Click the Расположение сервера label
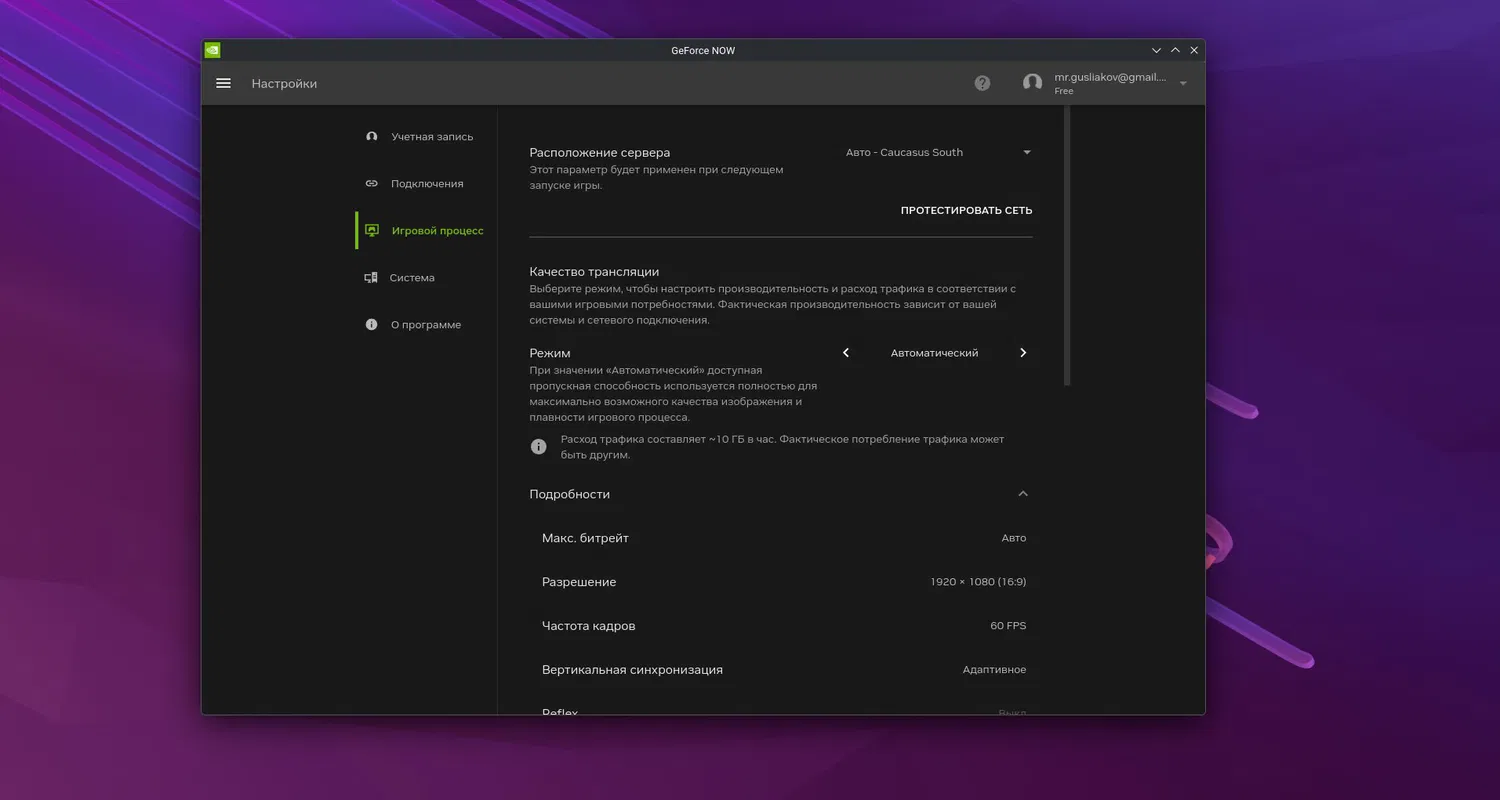This screenshot has height=800, width=1500. click(600, 152)
